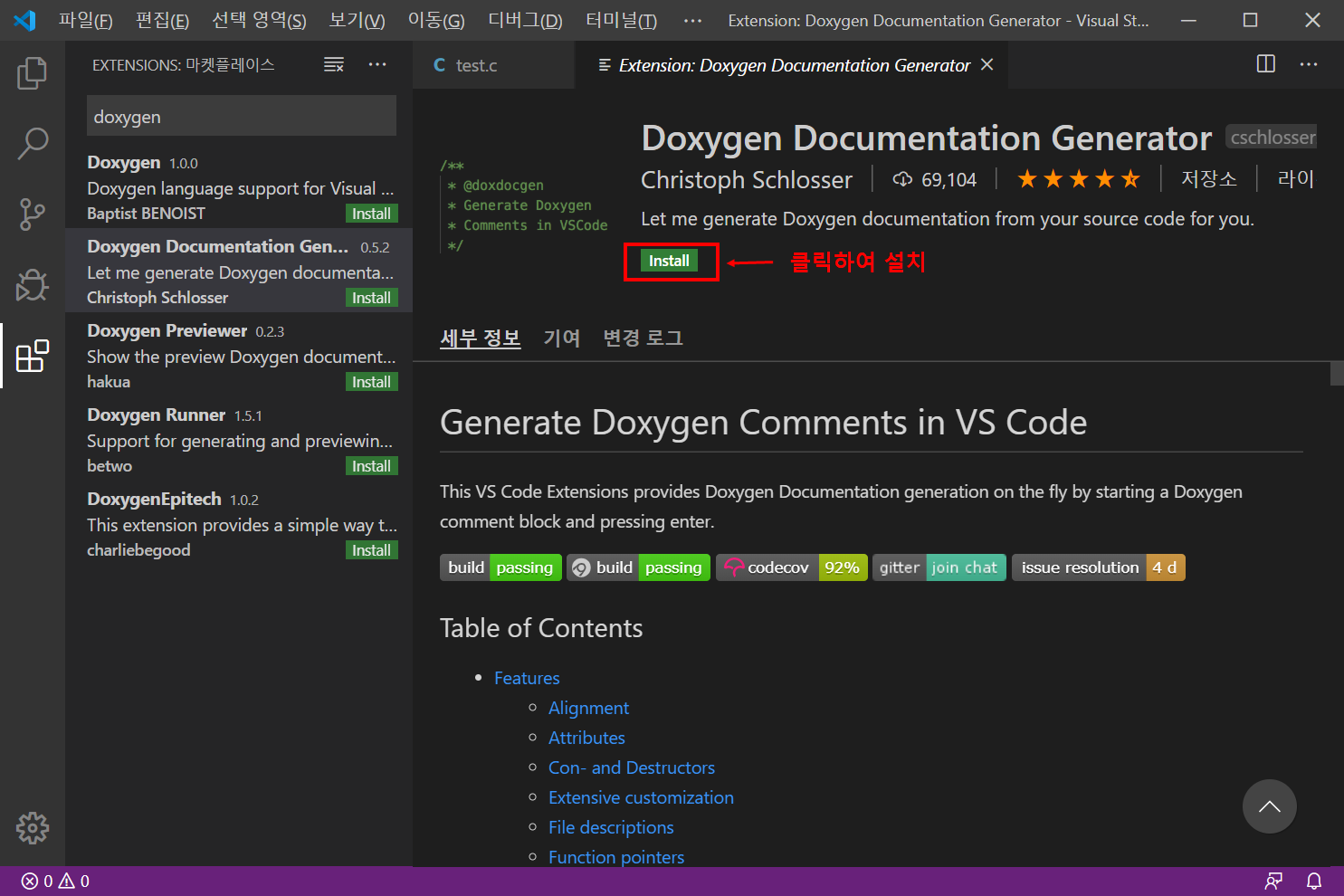Install the DoxygenEpitech extension
1344x896 pixels.
371,550
